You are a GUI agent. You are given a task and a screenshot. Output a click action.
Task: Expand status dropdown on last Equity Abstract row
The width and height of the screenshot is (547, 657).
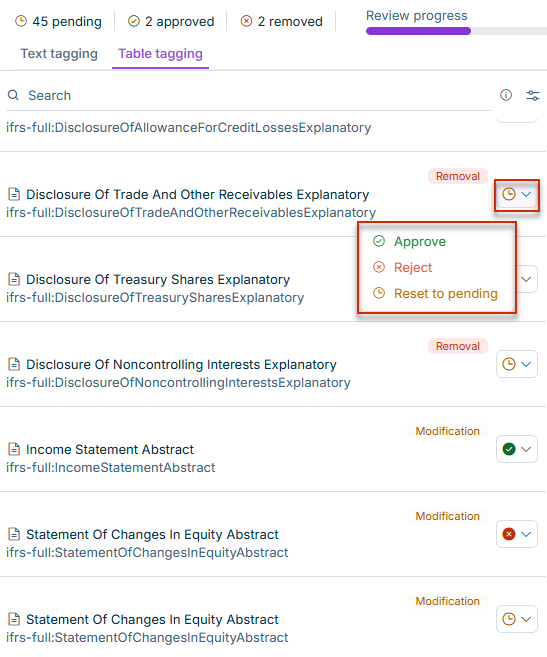tap(517, 619)
